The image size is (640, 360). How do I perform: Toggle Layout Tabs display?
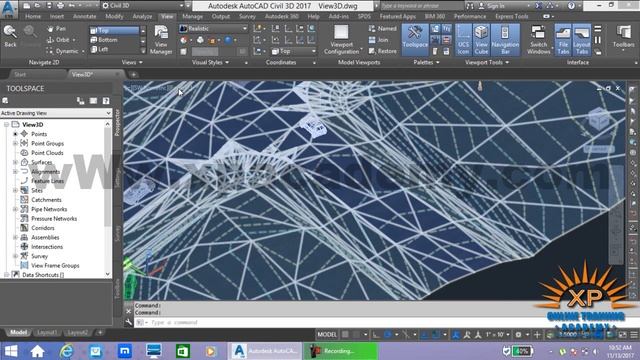pos(582,40)
